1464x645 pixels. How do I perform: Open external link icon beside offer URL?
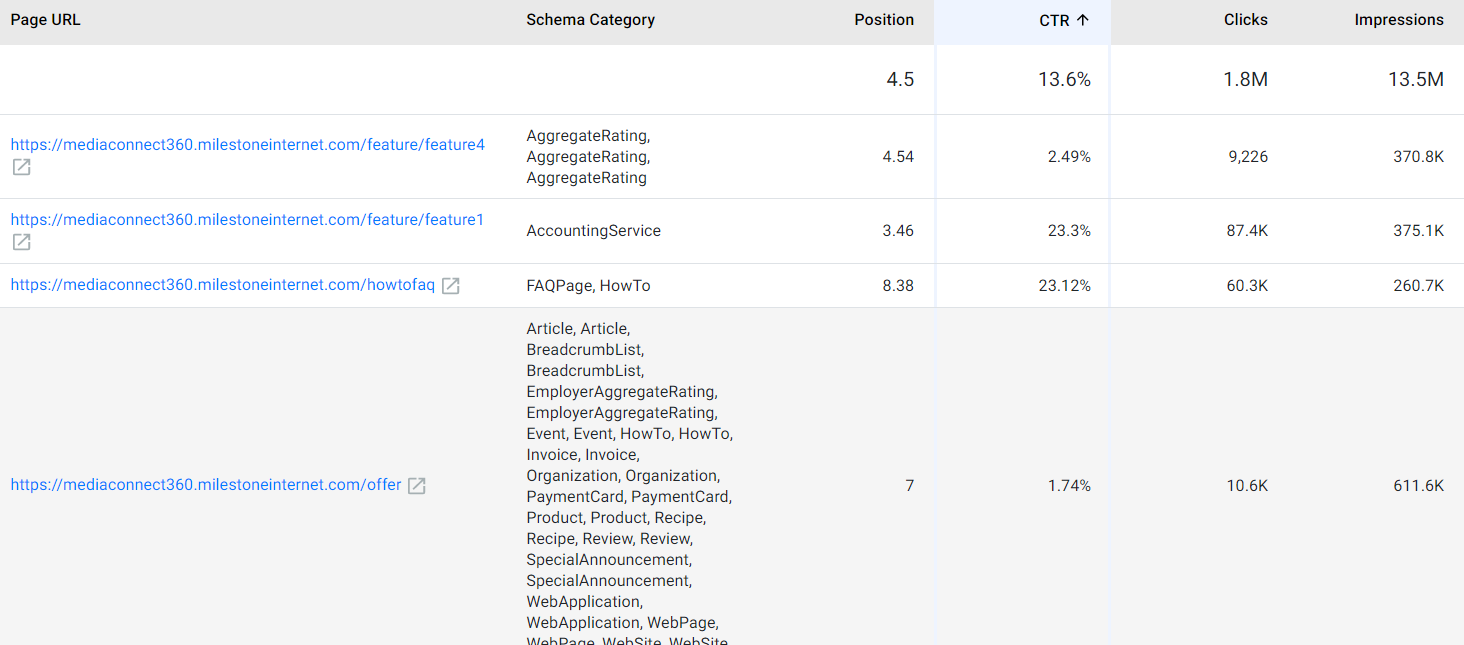(417, 486)
